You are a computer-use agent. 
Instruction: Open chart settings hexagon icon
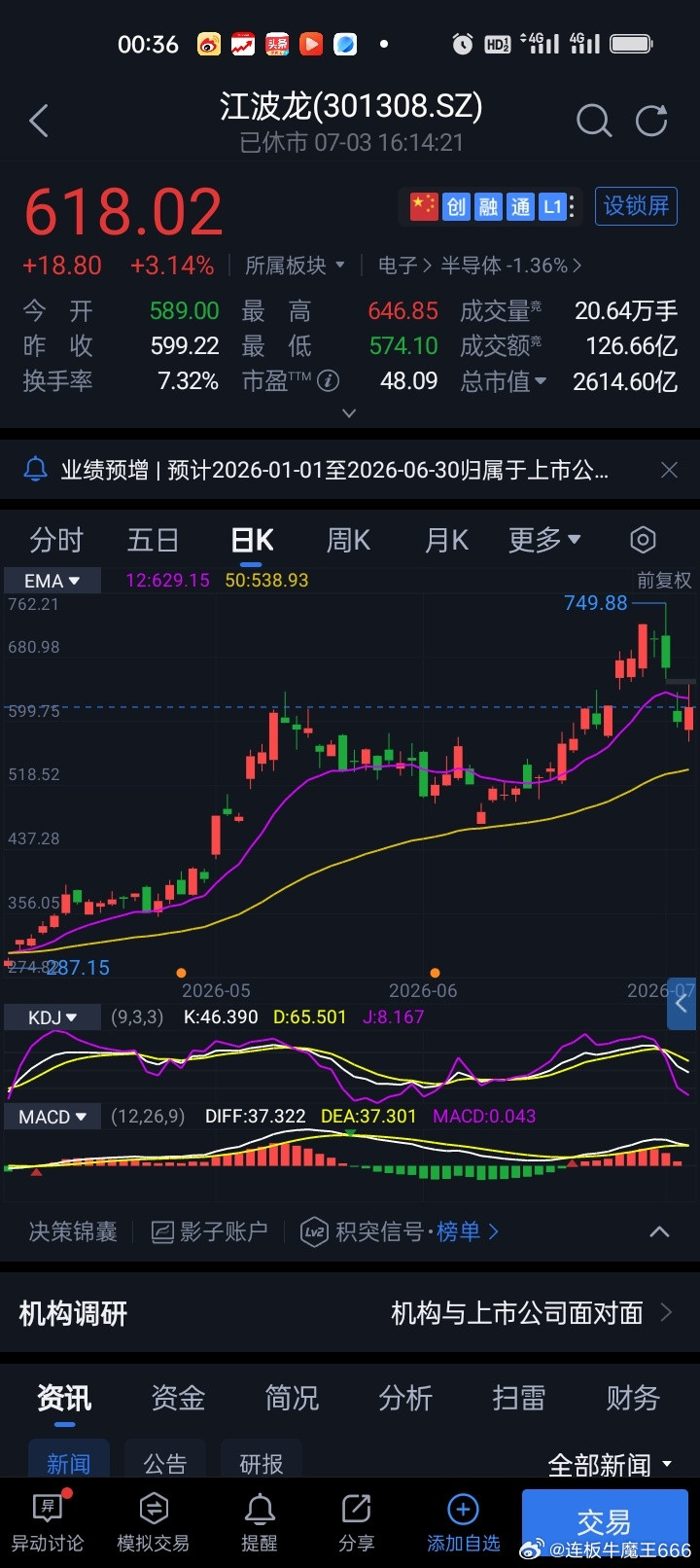tap(643, 540)
